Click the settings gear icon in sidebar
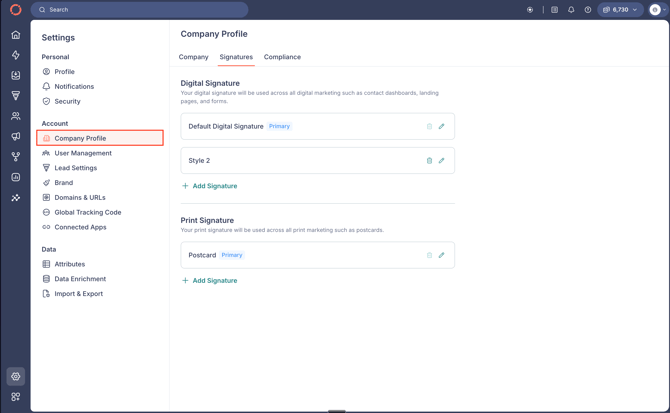The width and height of the screenshot is (670, 413). coord(15,377)
